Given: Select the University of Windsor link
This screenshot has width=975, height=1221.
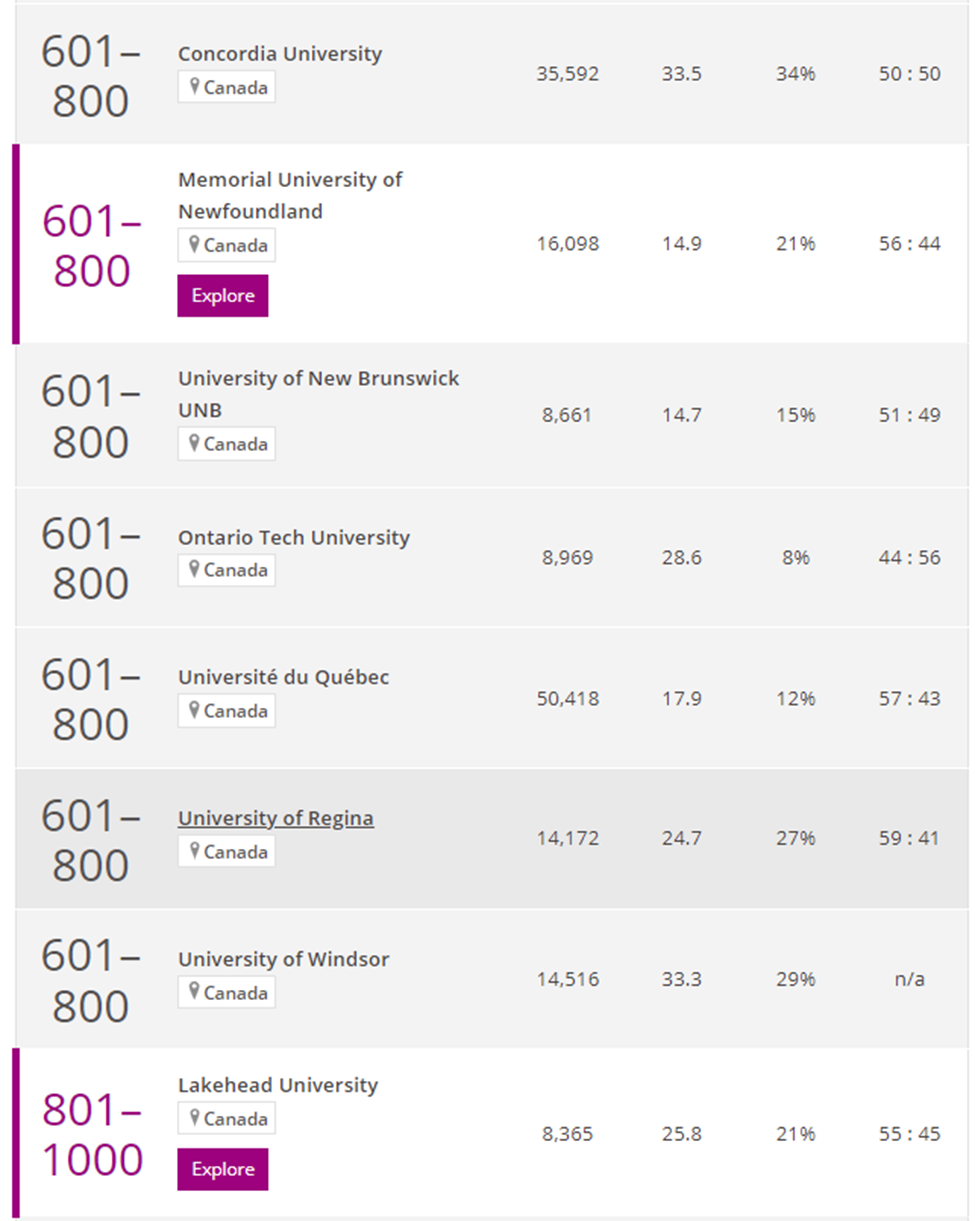Looking at the screenshot, I should [x=284, y=960].
